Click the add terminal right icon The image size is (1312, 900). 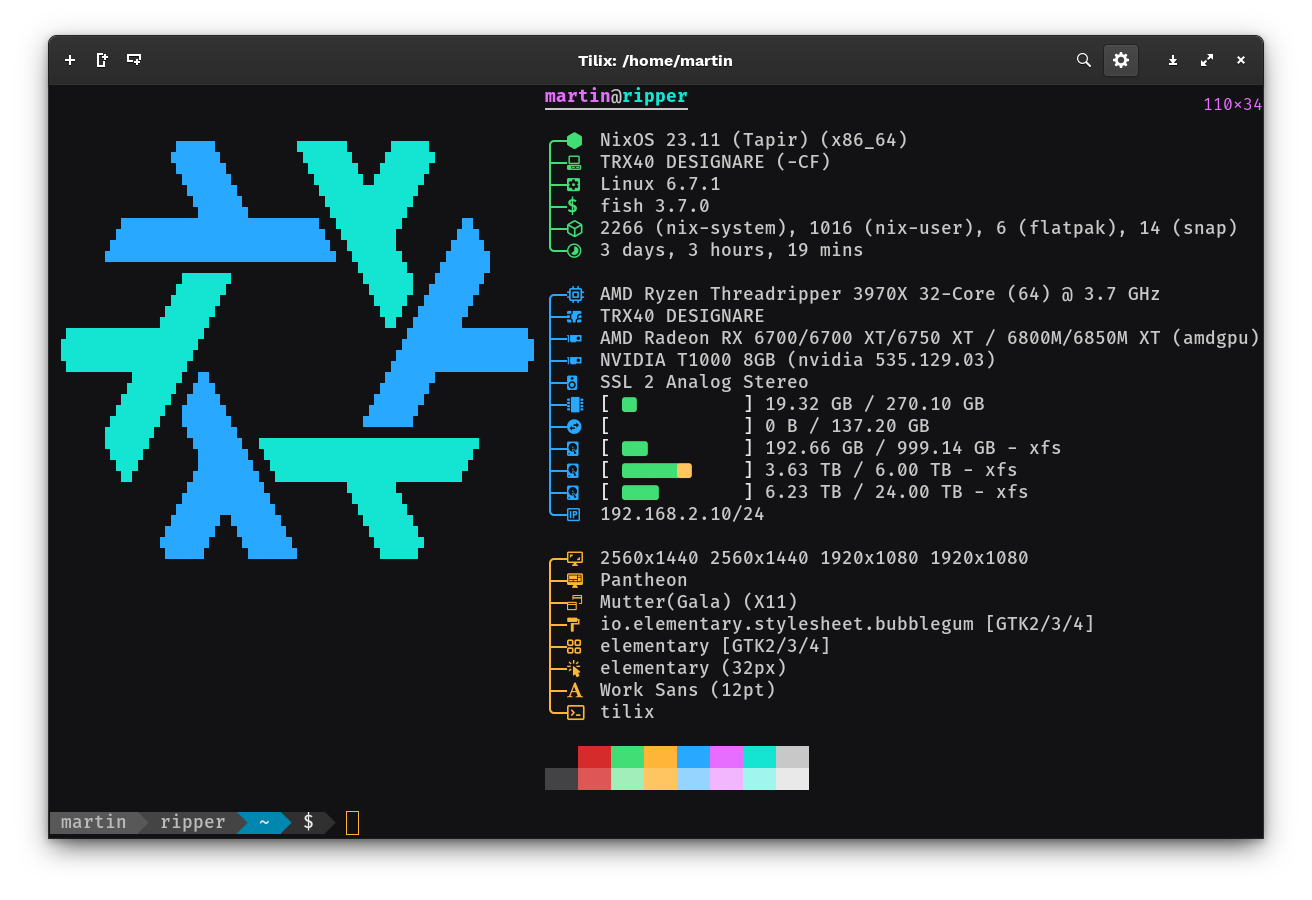tap(102, 60)
